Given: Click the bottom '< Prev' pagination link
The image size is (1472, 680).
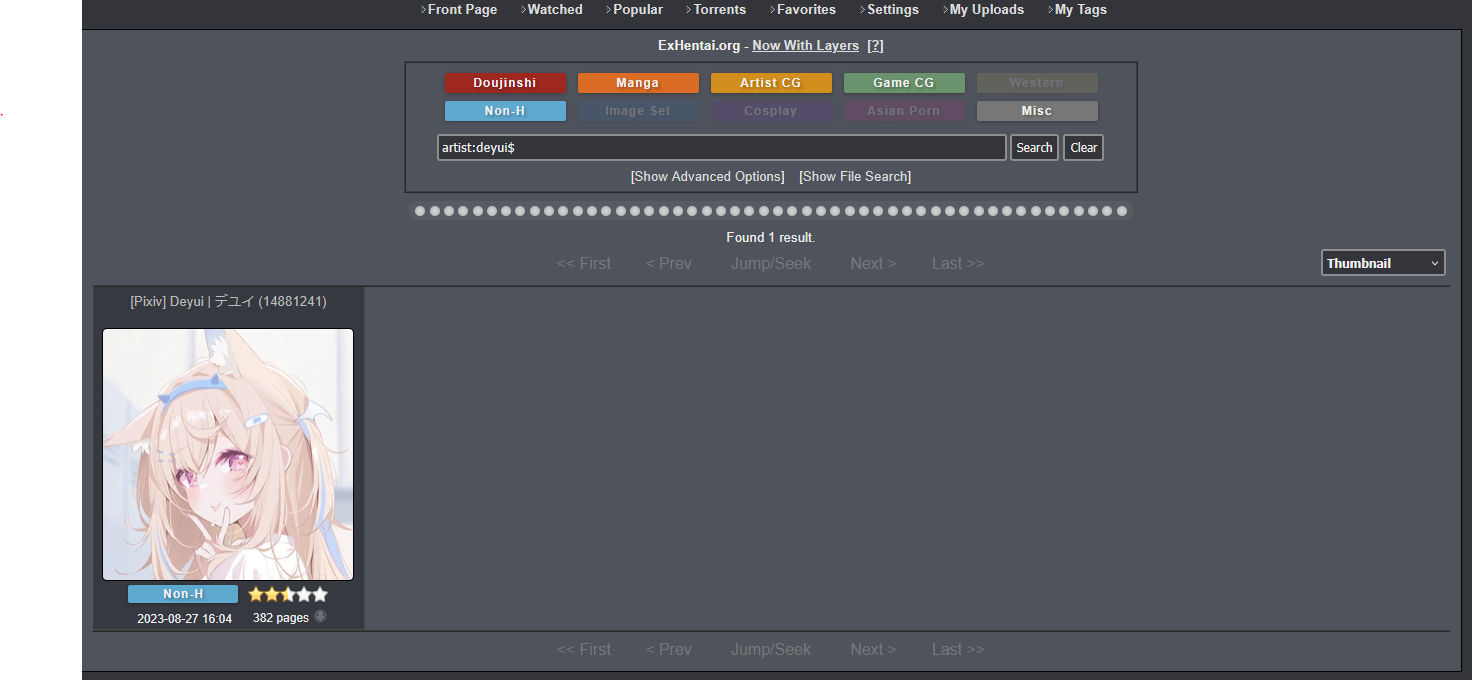Looking at the screenshot, I should click(x=669, y=649).
